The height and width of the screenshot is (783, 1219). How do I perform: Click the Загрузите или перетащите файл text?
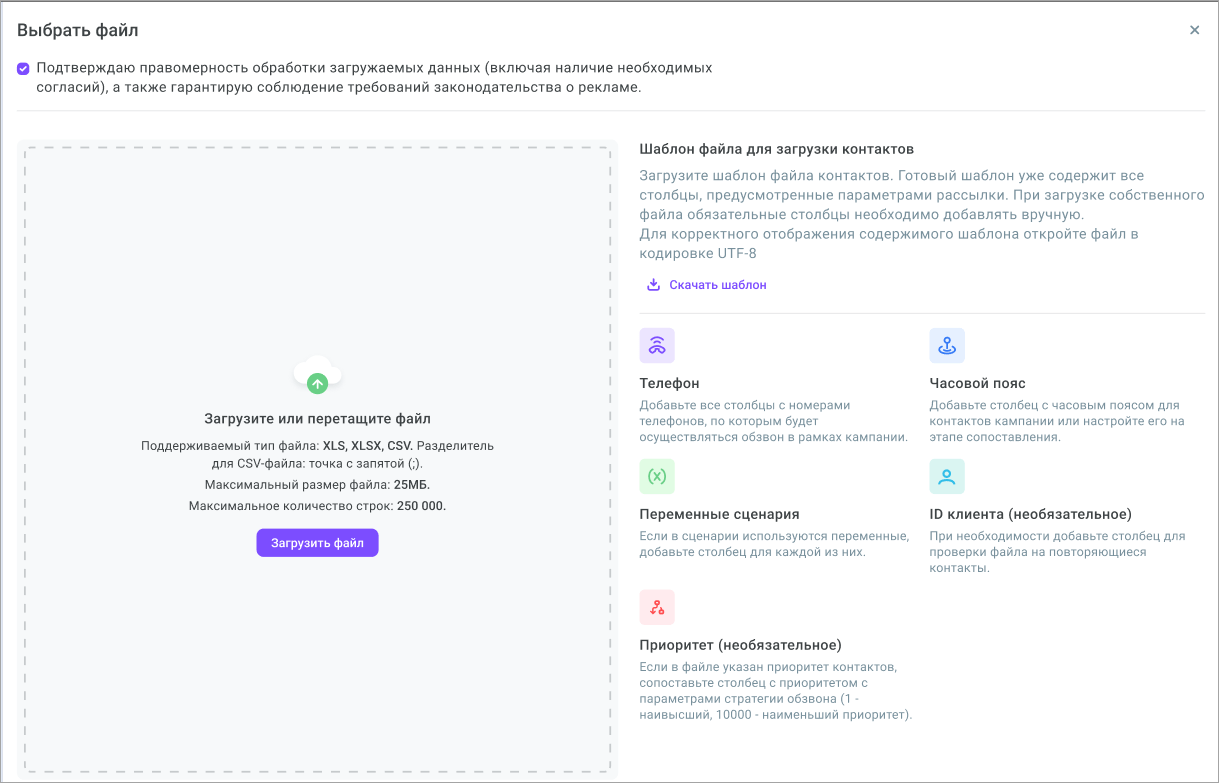coord(317,419)
